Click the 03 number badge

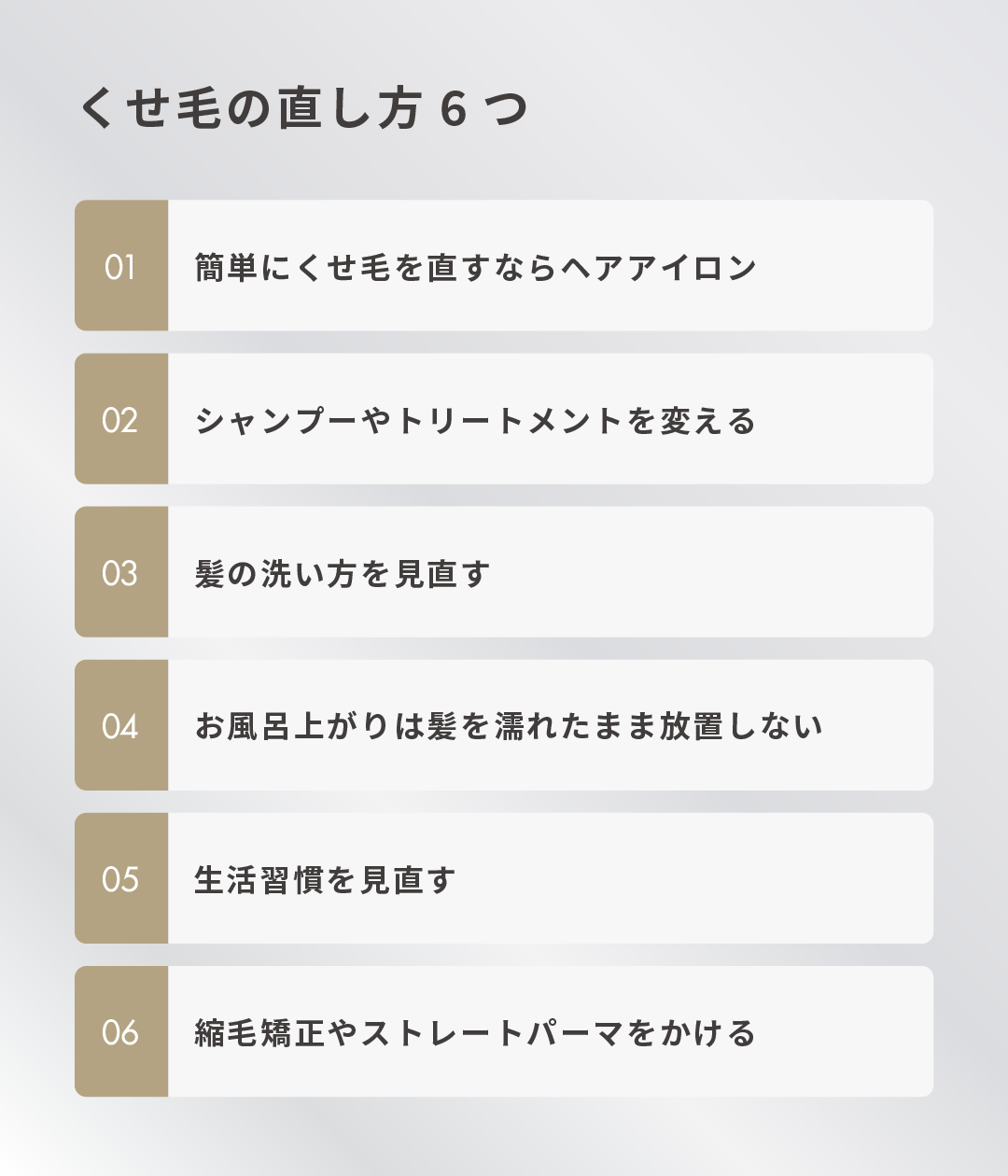[121, 573]
